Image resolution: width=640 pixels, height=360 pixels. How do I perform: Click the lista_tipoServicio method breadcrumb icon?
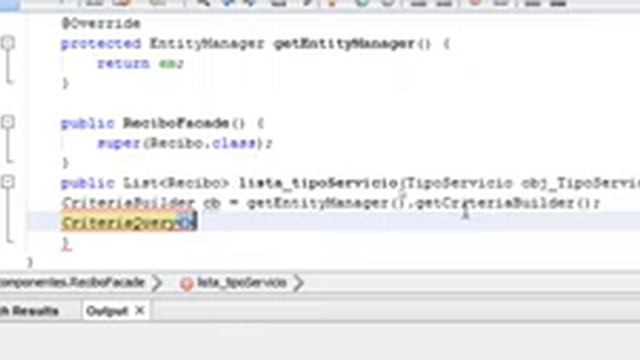(187, 283)
